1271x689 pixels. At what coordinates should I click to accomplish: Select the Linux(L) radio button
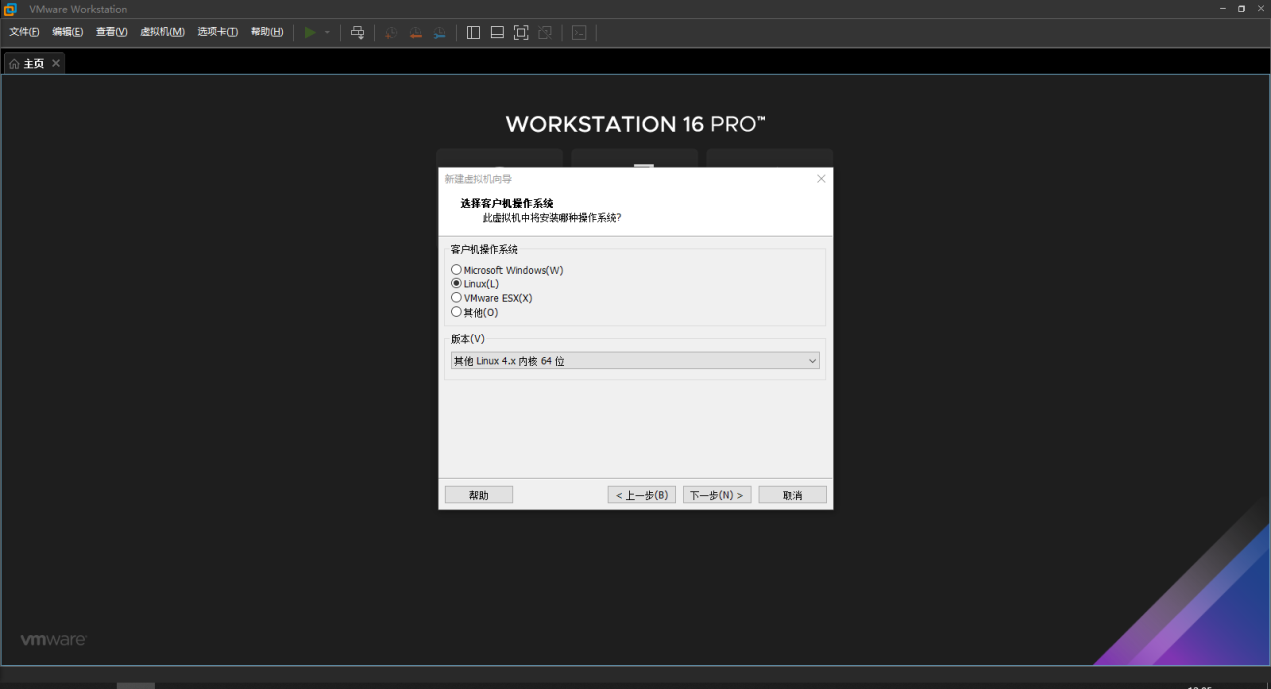(x=456, y=284)
